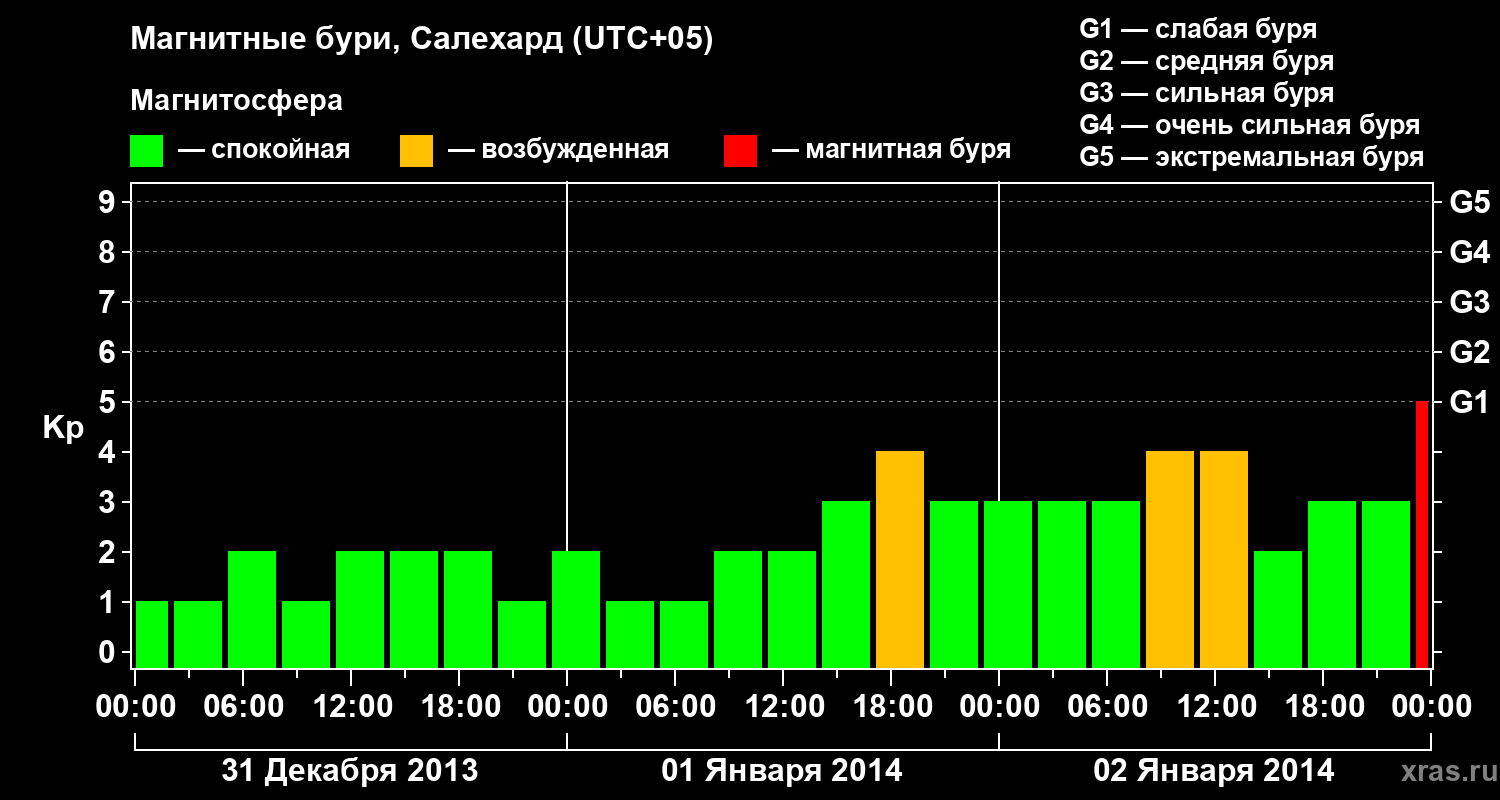Click the red 'магнитная буря' legend swatch
Image resolution: width=1500 pixels, height=800 pixels.
(741, 151)
